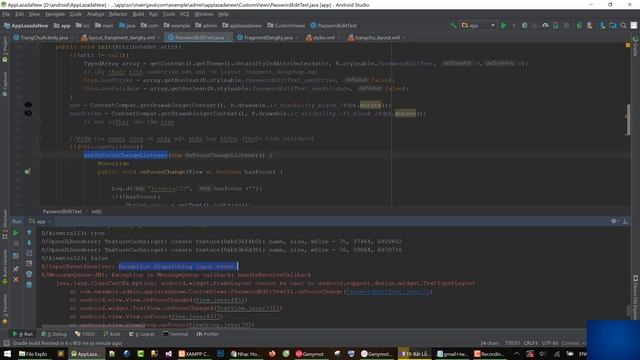The width and height of the screenshot is (640, 360).
Task: Click the editor vertical scrollbar
Action: (x=628, y=120)
